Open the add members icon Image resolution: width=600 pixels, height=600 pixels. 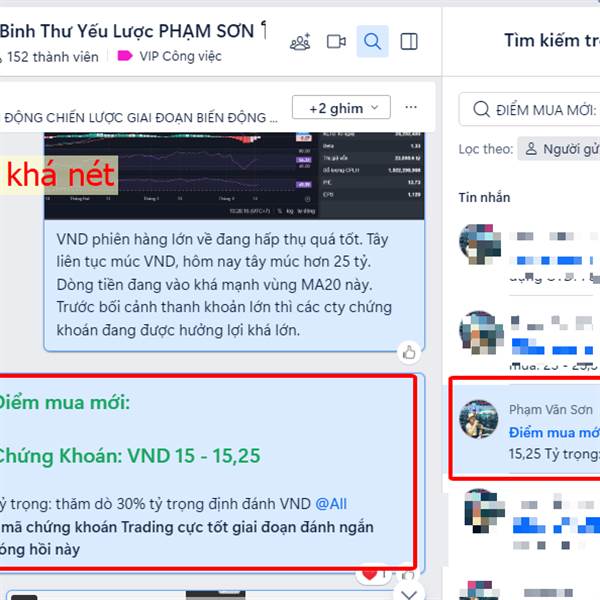(x=300, y=42)
